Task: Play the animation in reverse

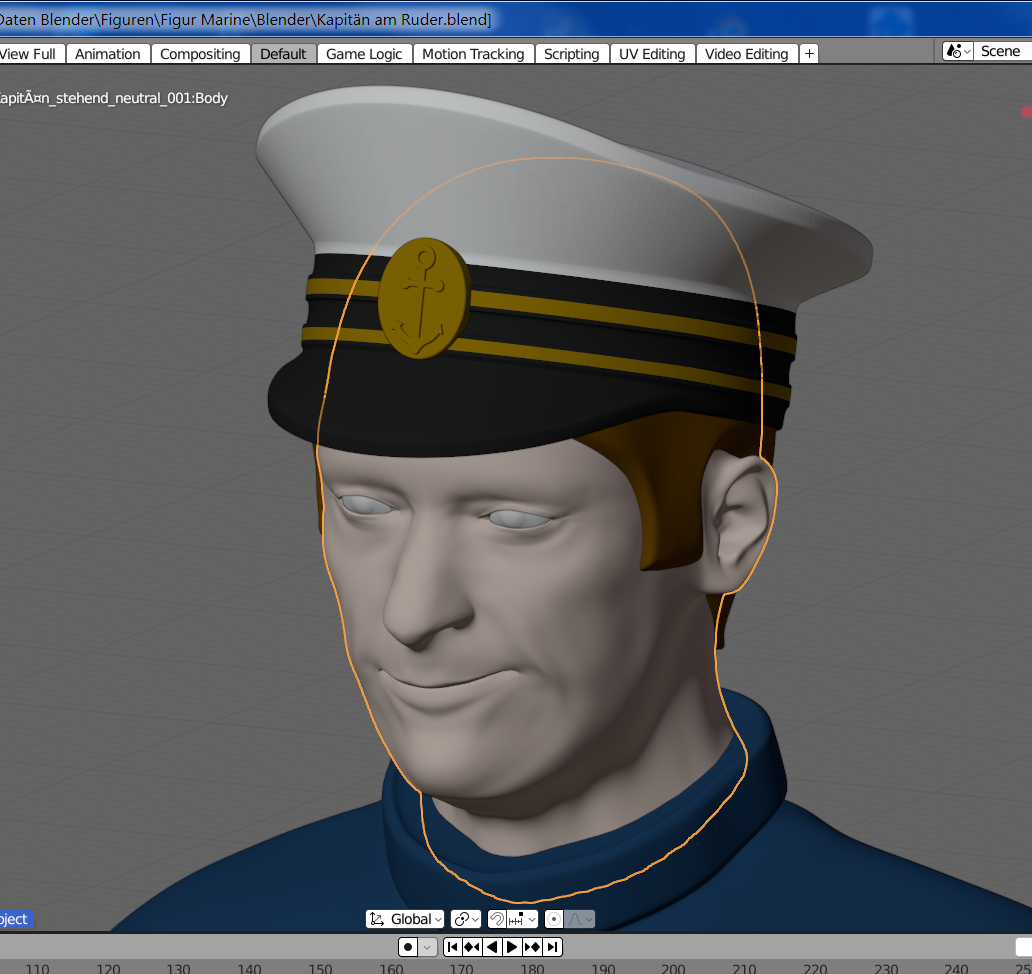Action: pyautogui.click(x=492, y=947)
